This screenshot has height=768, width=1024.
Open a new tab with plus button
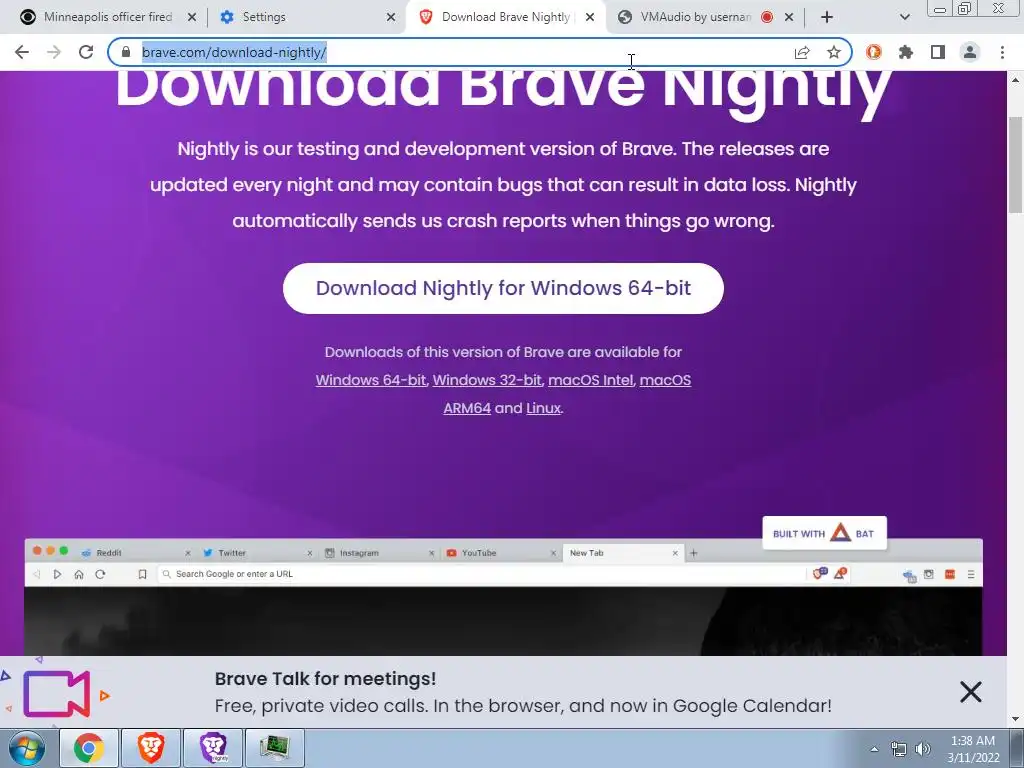coord(827,17)
